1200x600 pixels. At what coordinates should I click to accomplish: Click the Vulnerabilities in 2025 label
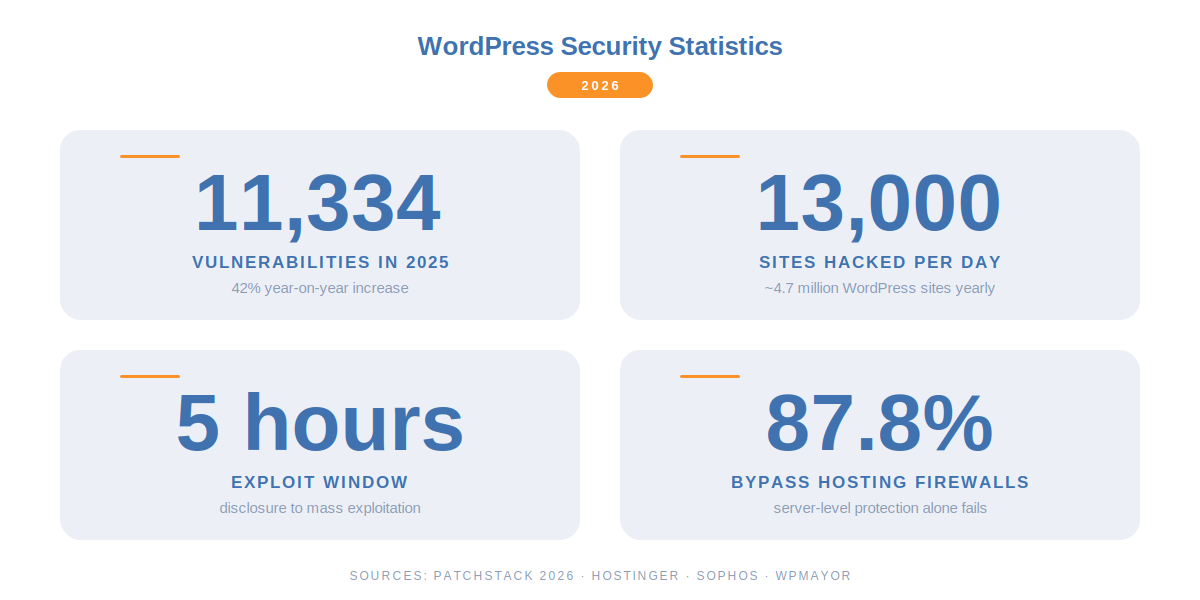(320, 262)
